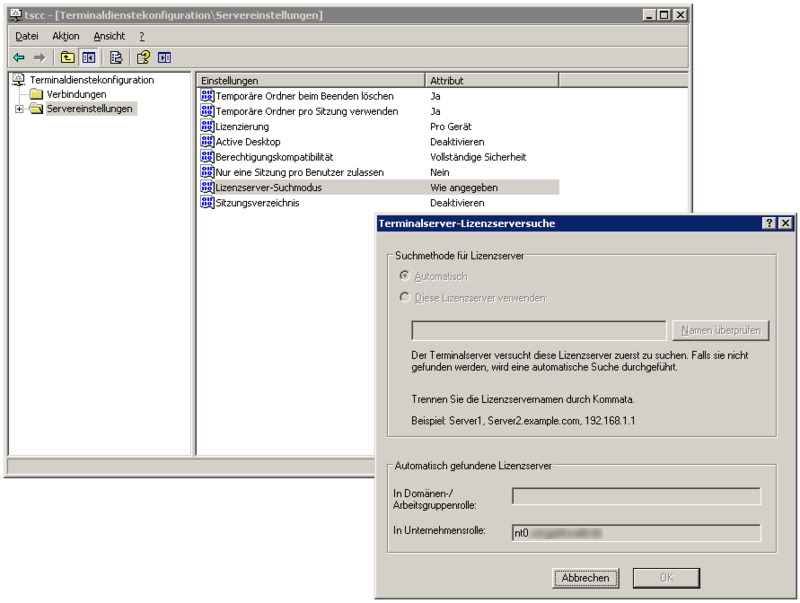The height and width of the screenshot is (603, 800).
Task: Click inside the license server input field
Action: [x=537, y=331]
